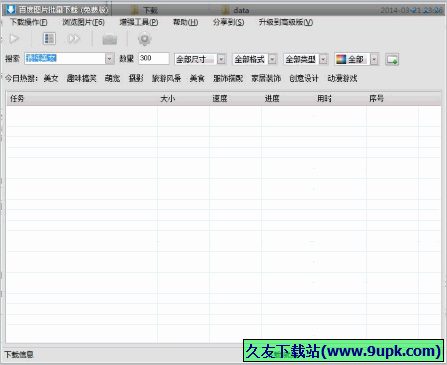Click the quantity field showing 300
Screen dimensions: 447x365
click(x=154, y=58)
